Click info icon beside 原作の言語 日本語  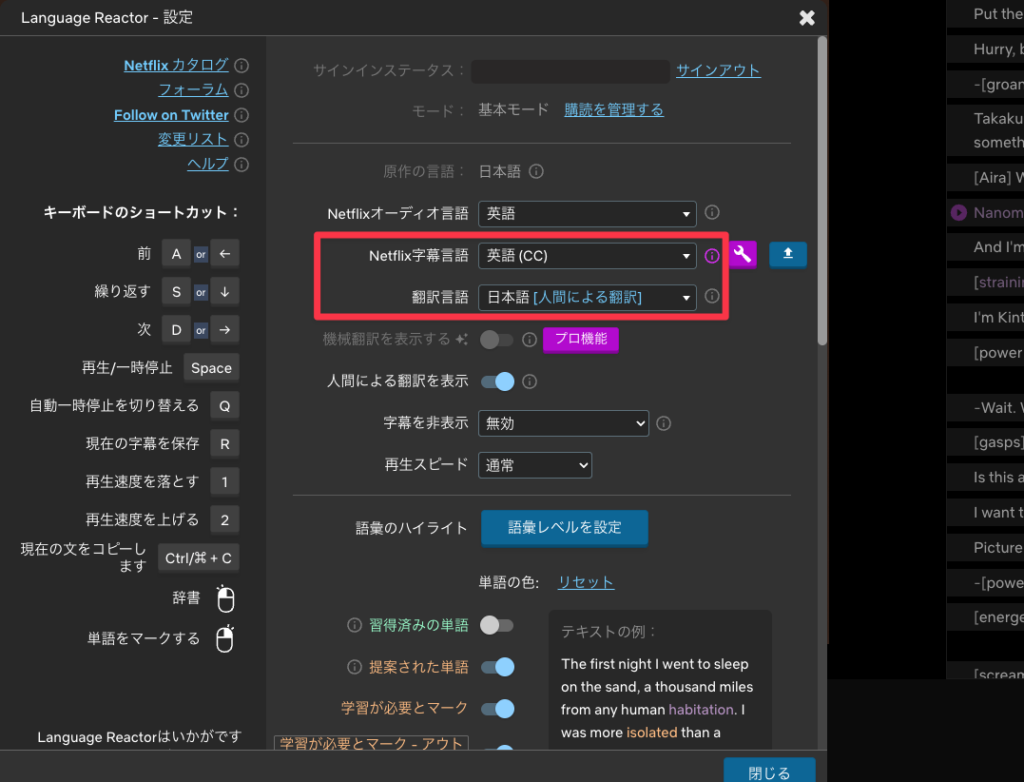535,171
